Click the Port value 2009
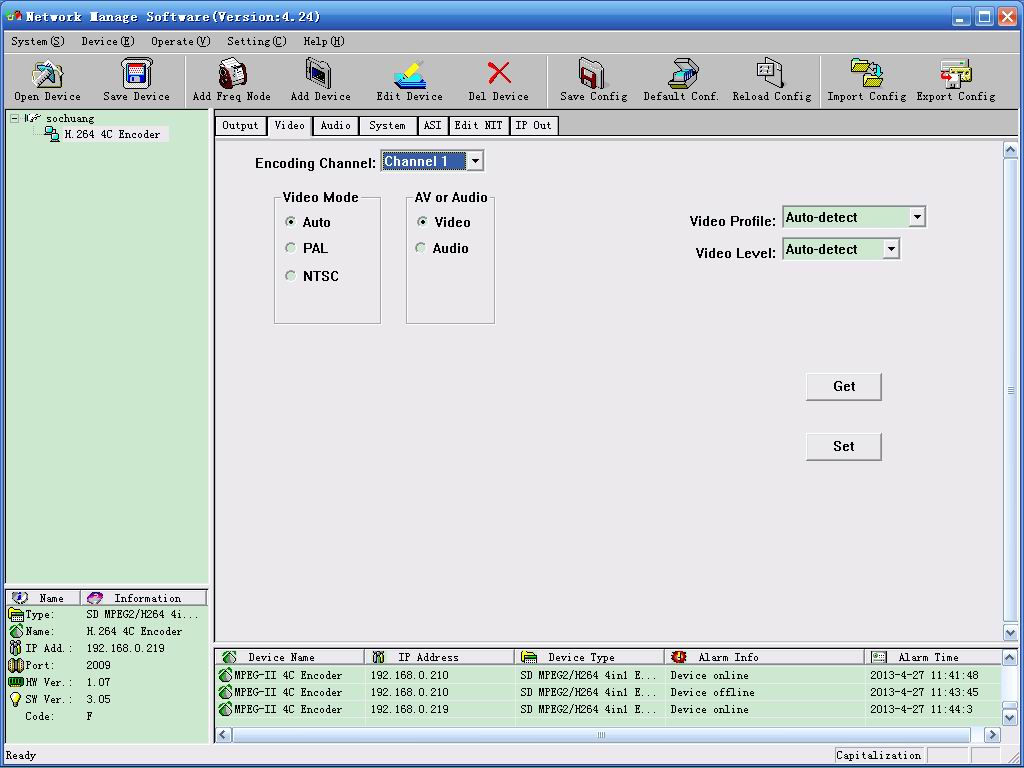Image resolution: width=1024 pixels, height=768 pixels. pyautogui.click(x=99, y=665)
